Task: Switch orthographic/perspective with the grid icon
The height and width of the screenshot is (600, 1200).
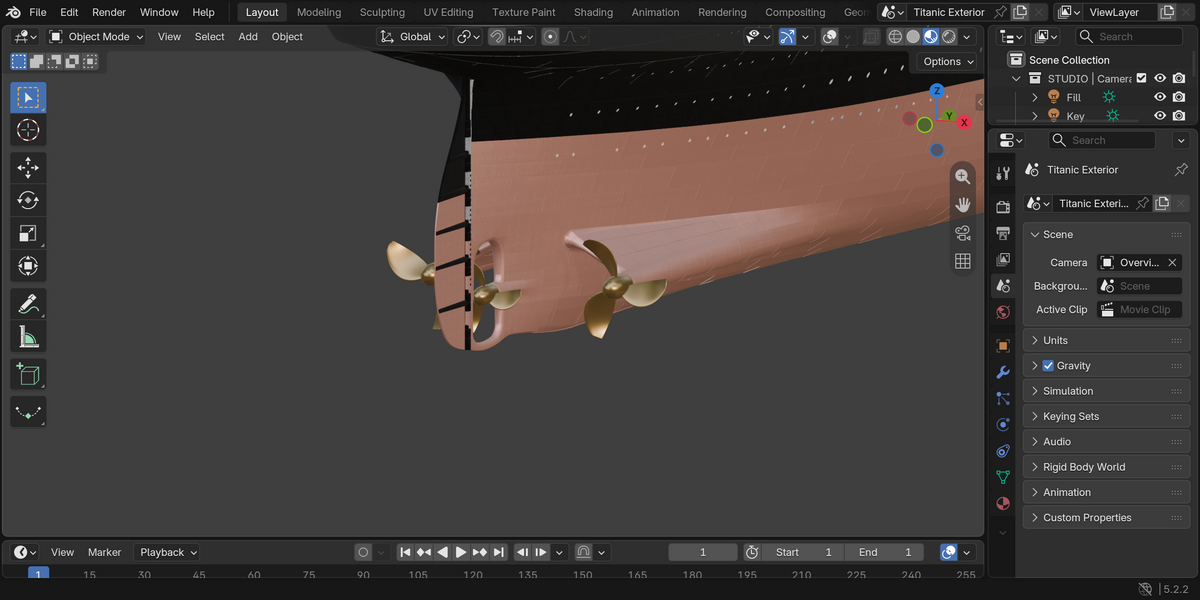Action: tap(963, 261)
